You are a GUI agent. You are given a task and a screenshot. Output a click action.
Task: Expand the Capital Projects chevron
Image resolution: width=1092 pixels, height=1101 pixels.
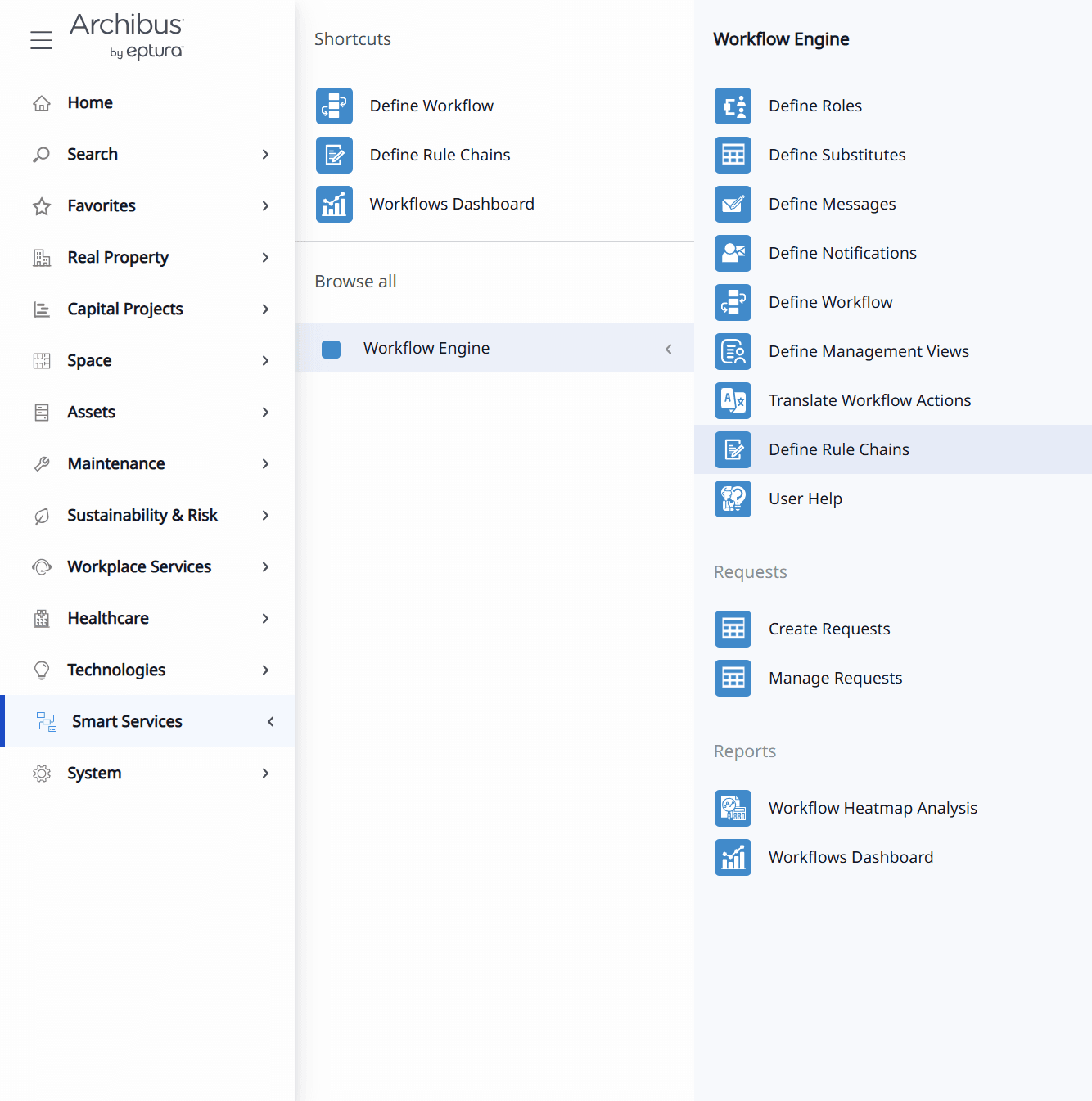[x=265, y=309]
